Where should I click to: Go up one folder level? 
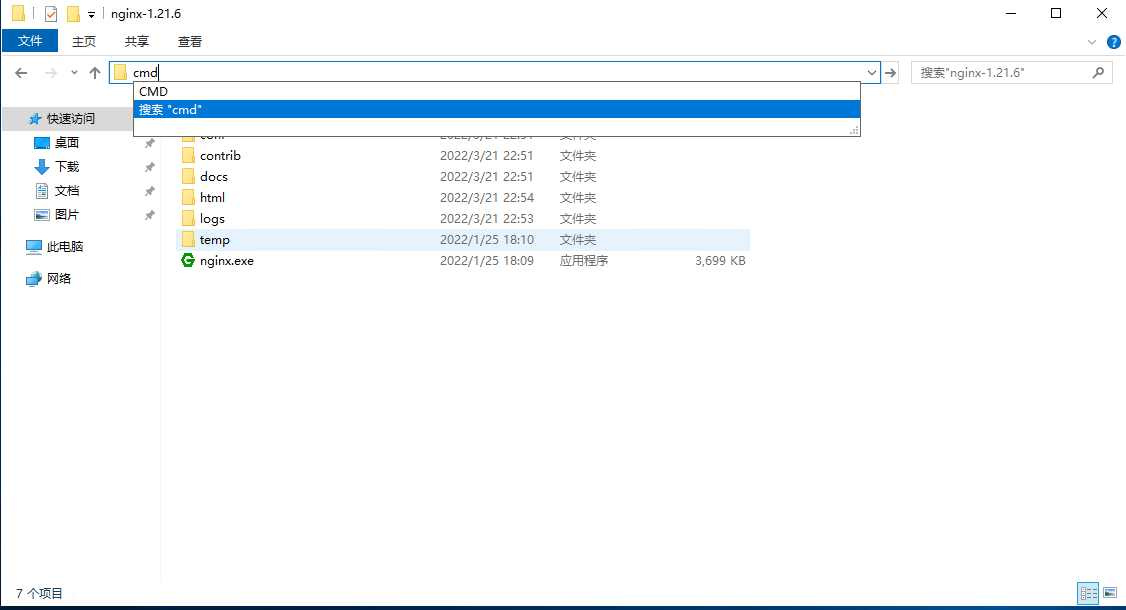[x=95, y=73]
